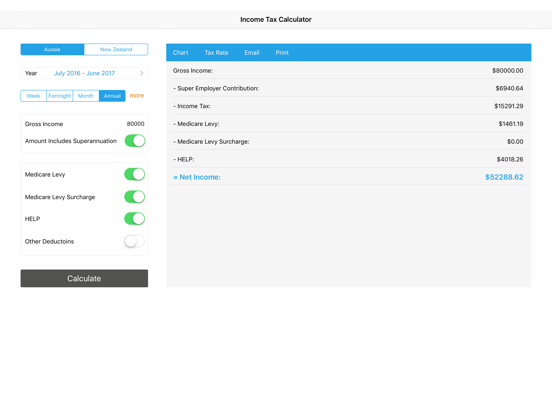
Task: Select the Aussie country segment
Action: [52, 49]
